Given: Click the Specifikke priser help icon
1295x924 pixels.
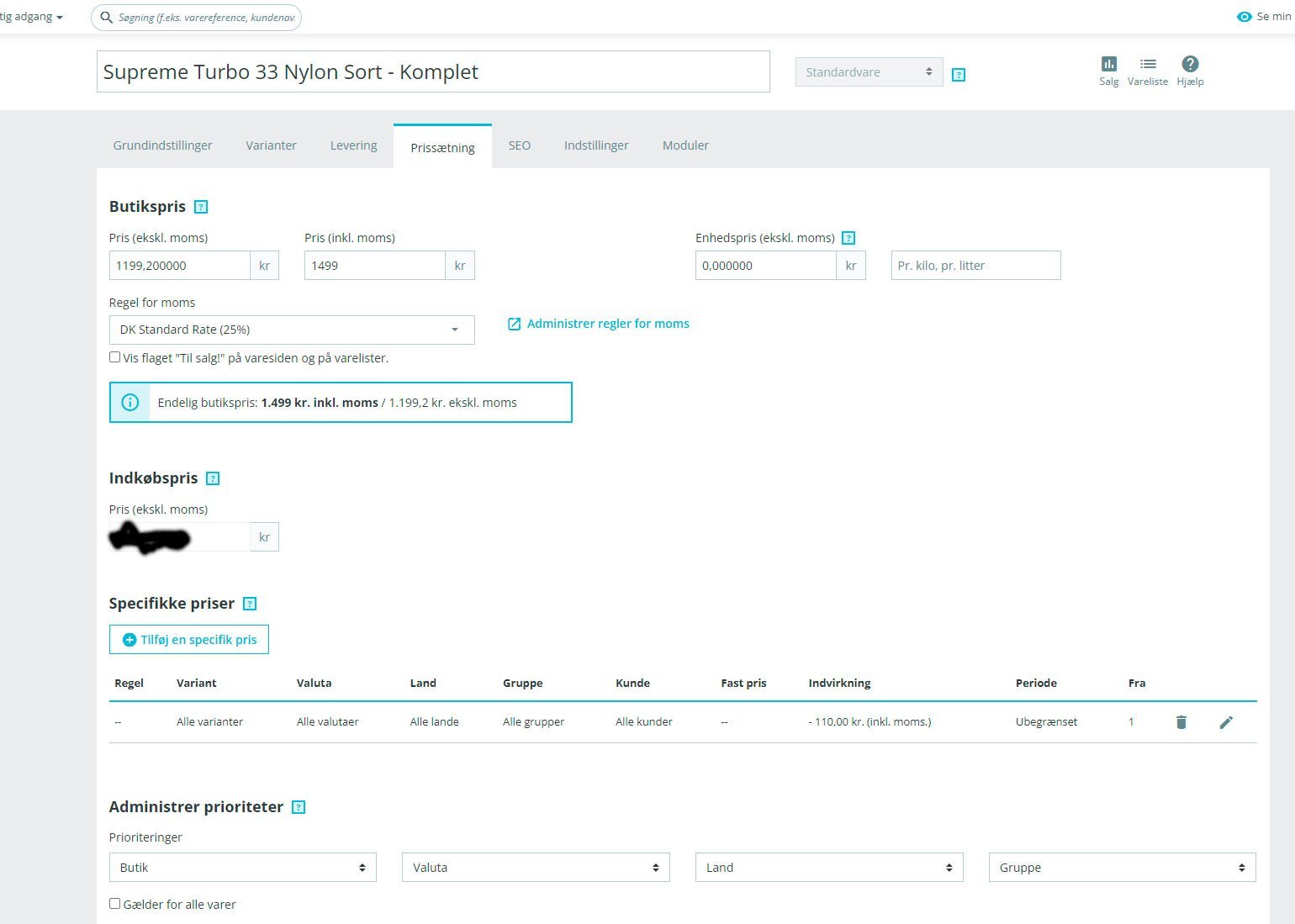Looking at the screenshot, I should pos(250,604).
